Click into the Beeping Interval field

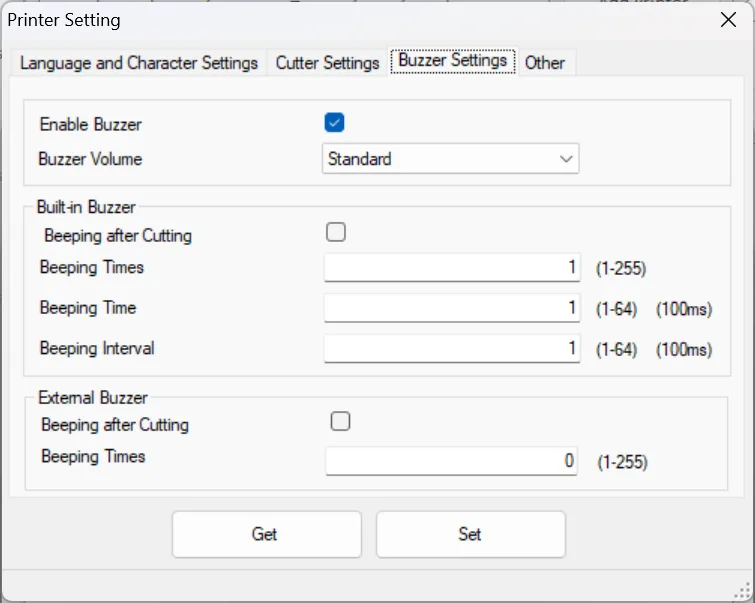tap(451, 348)
